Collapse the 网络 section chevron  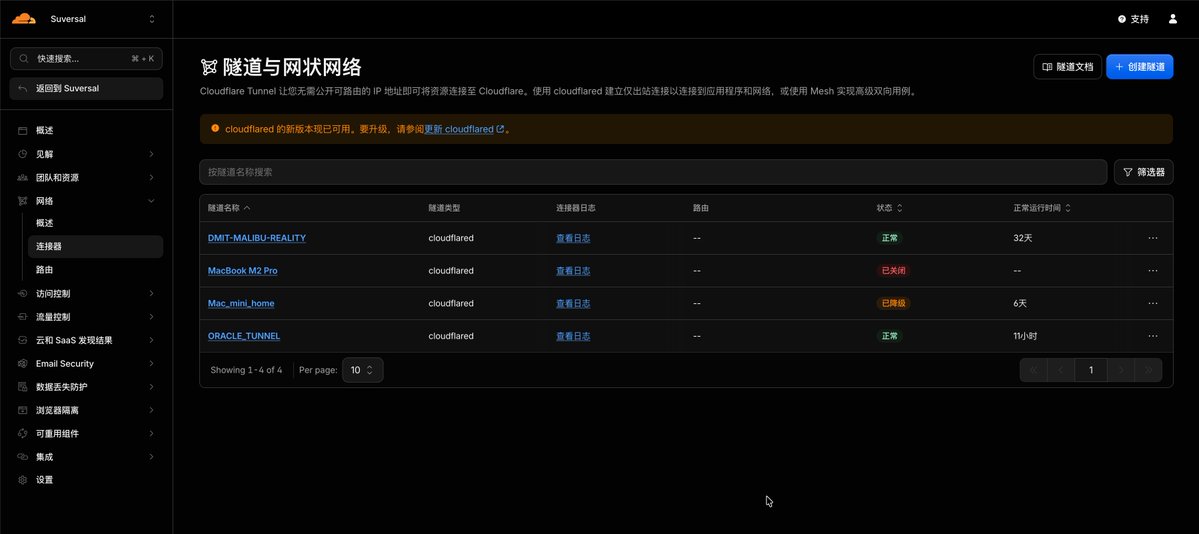[151, 201]
